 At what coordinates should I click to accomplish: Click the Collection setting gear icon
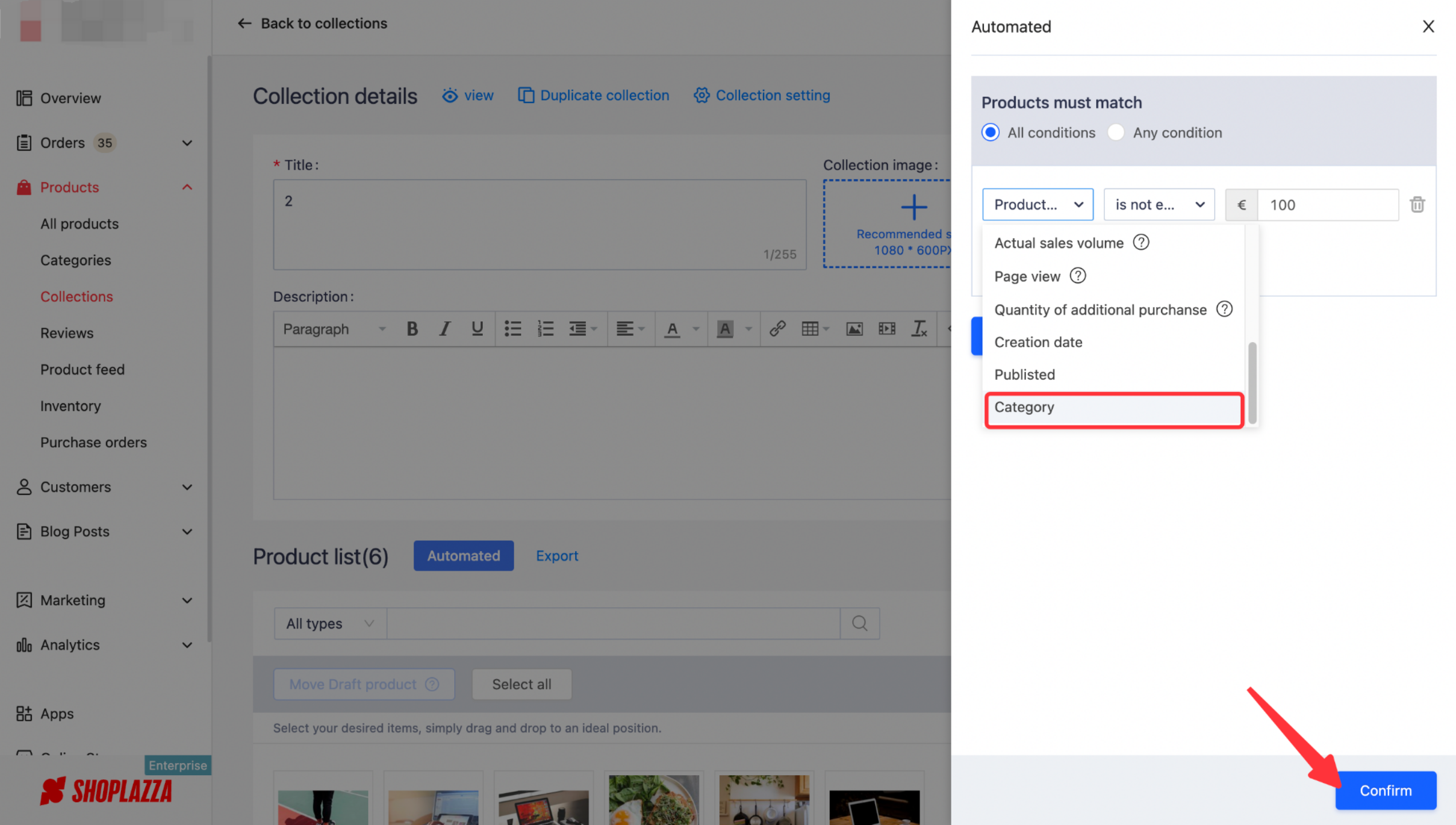click(x=702, y=95)
